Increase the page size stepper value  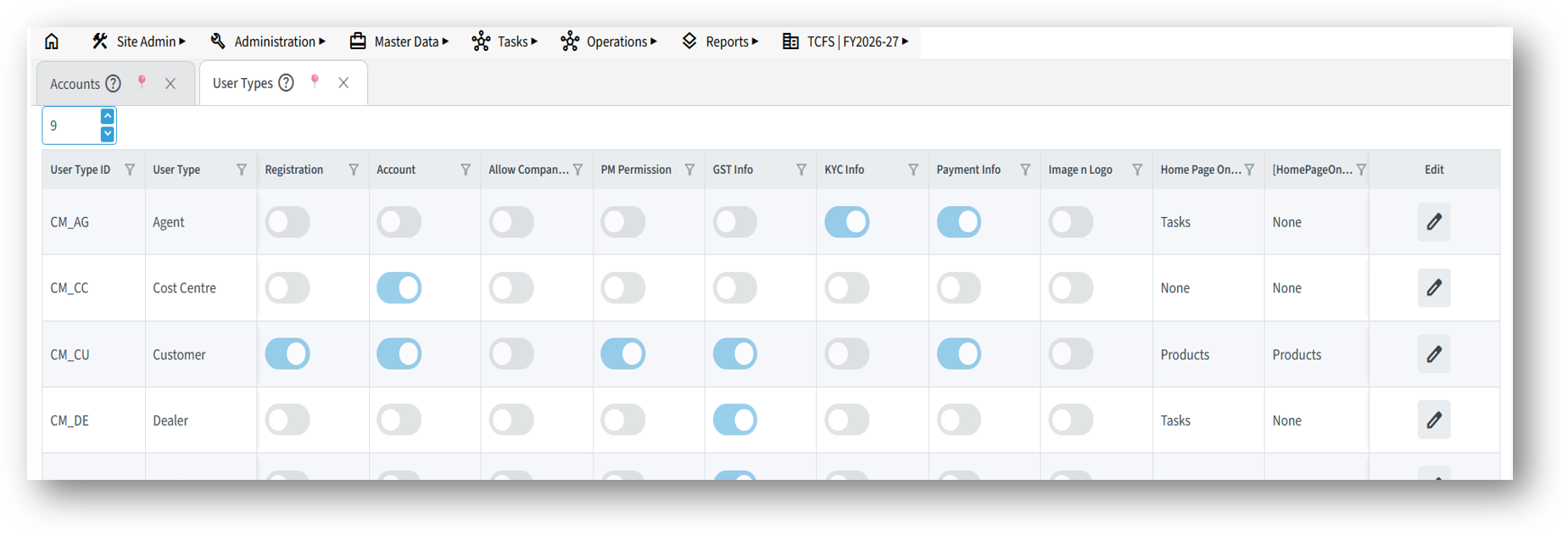(108, 116)
